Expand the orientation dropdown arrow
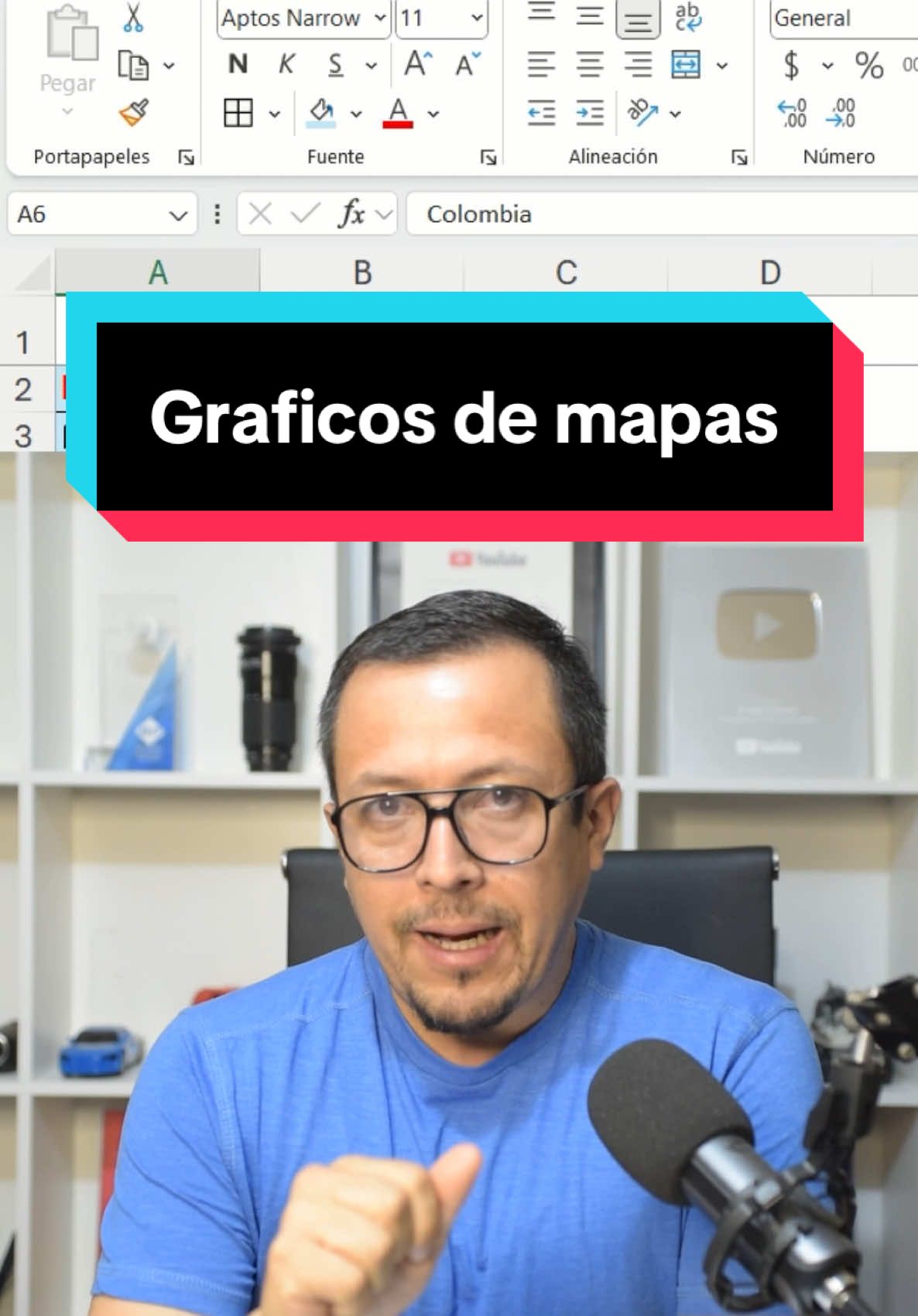Image resolution: width=918 pixels, height=1316 pixels. click(675, 115)
